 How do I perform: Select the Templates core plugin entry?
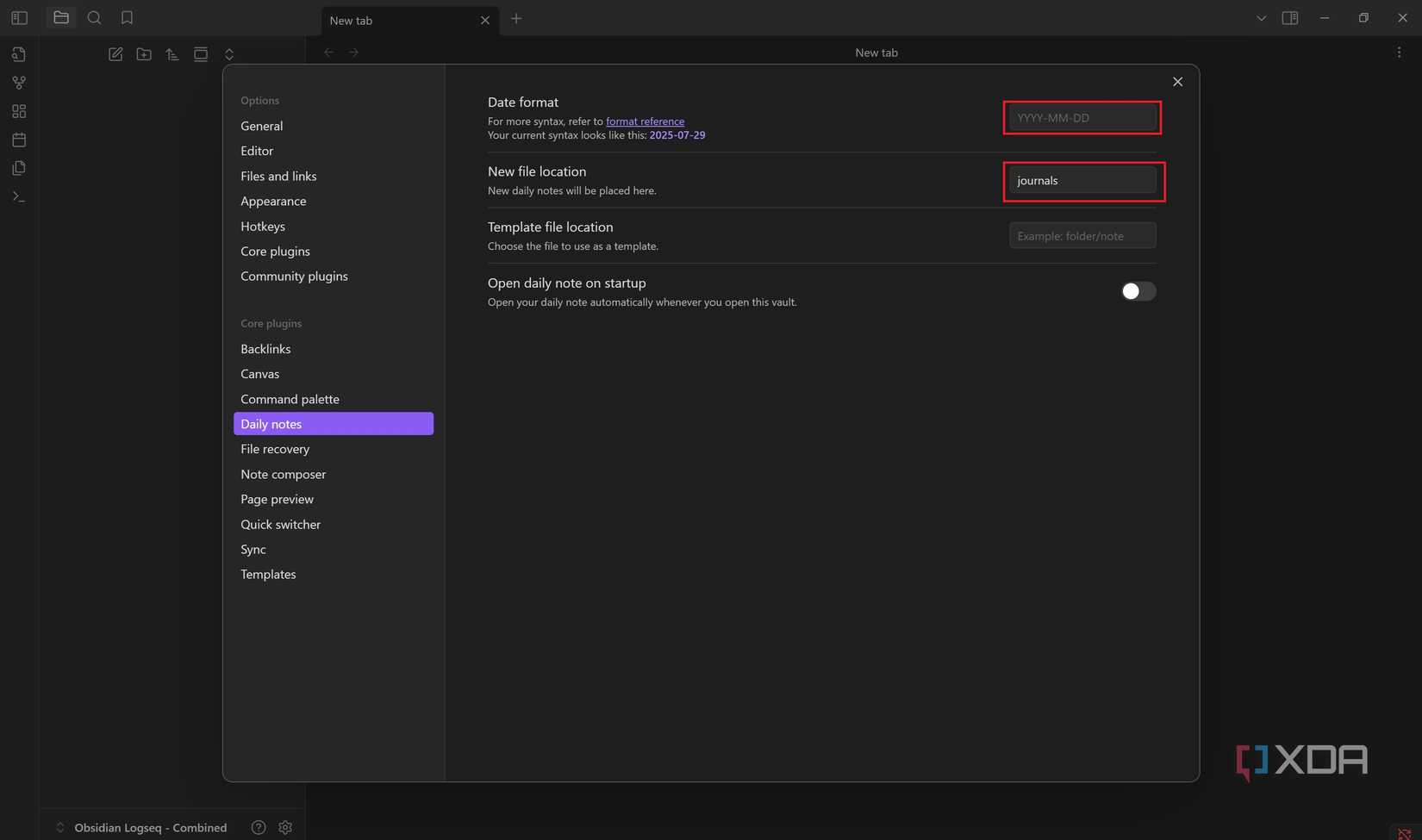268,574
